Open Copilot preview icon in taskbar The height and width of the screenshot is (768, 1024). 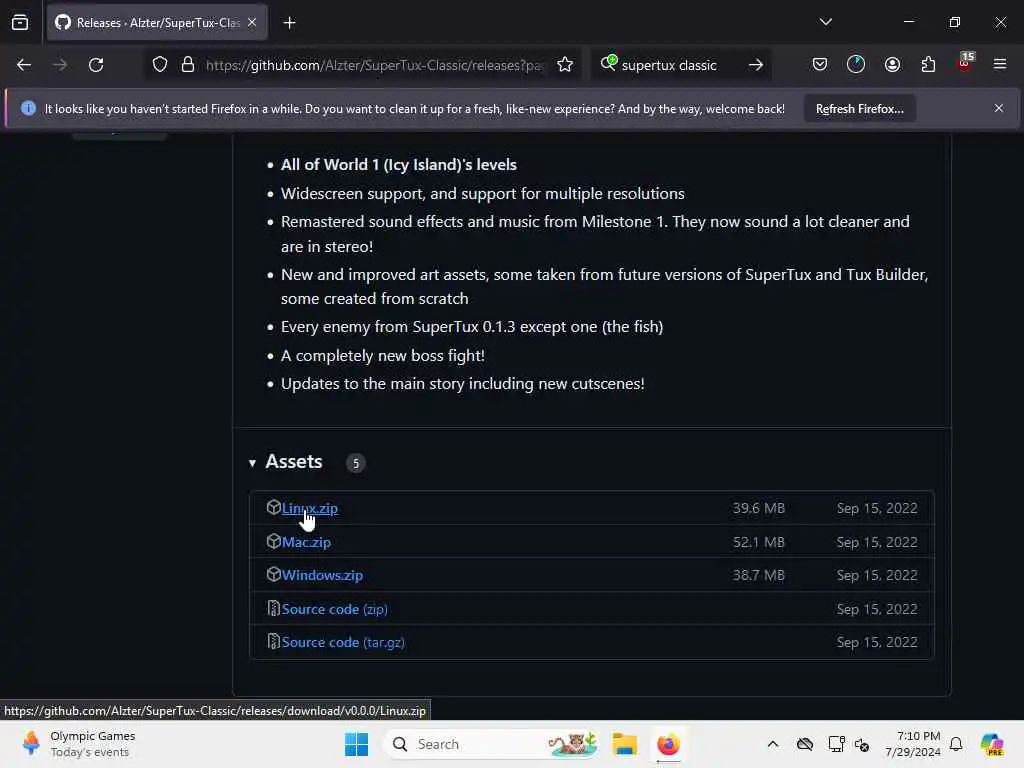pos(992,744)
